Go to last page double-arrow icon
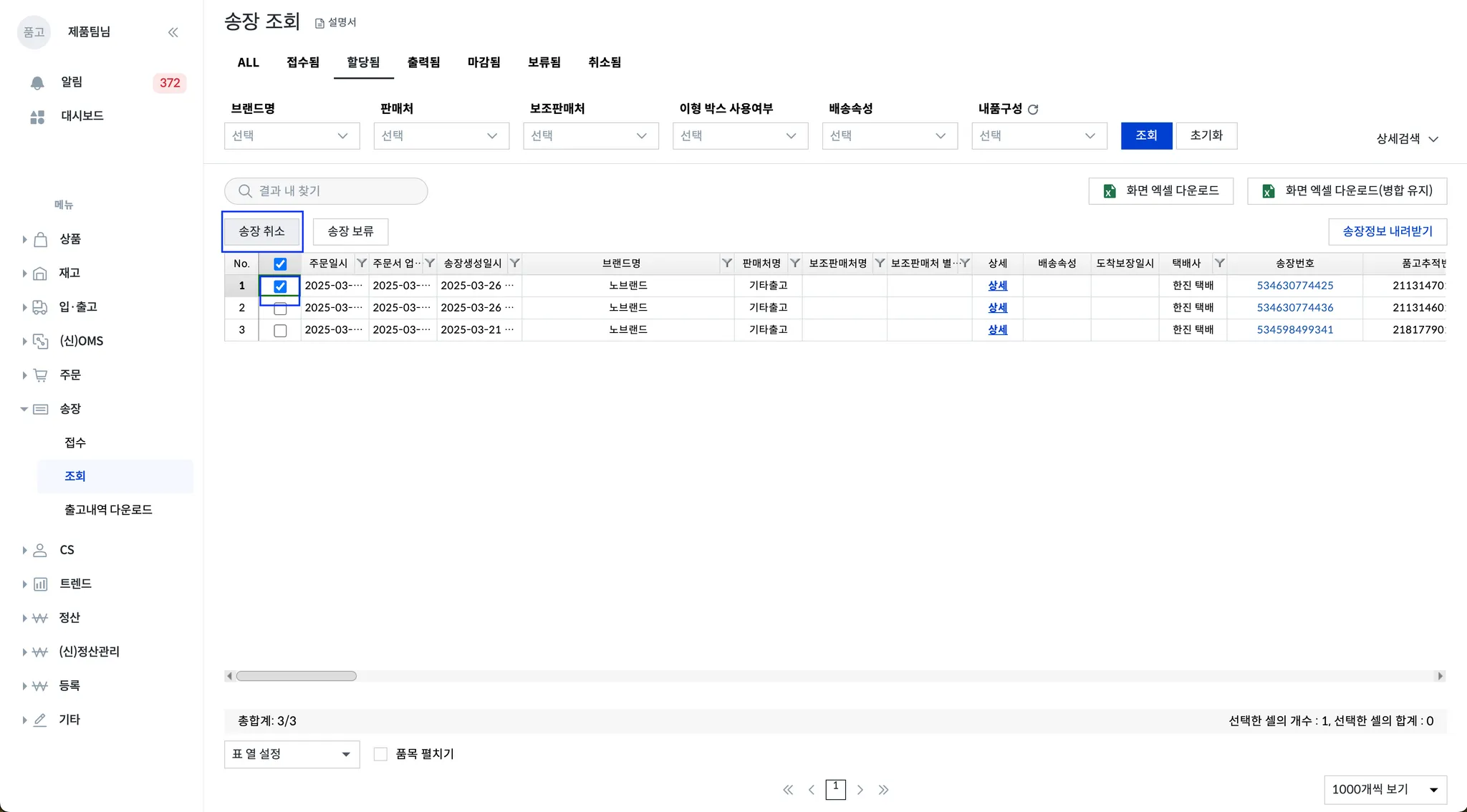The width and height of the screenshot is (1467, 812). (883, 790)
